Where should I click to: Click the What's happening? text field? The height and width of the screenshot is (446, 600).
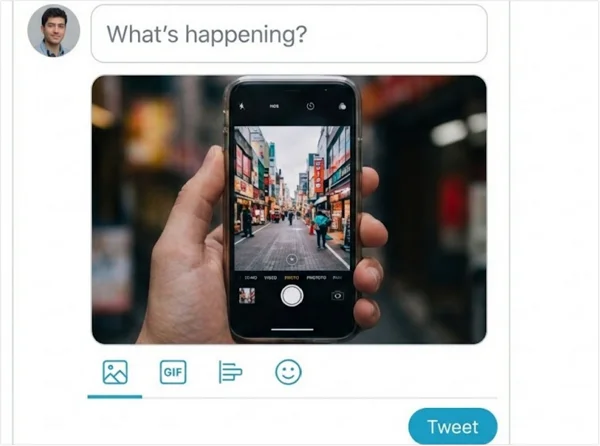[289, 34]
